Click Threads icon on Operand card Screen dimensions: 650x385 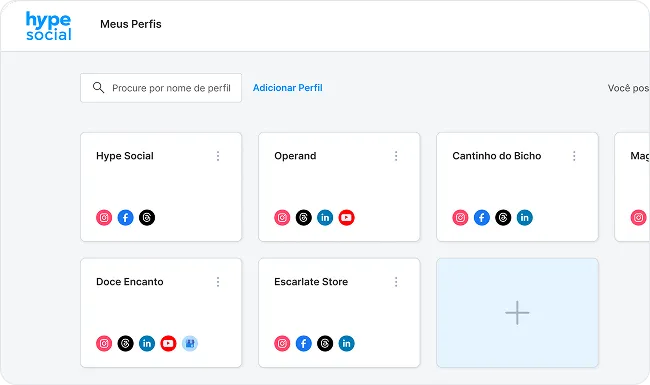pos(303,218)
